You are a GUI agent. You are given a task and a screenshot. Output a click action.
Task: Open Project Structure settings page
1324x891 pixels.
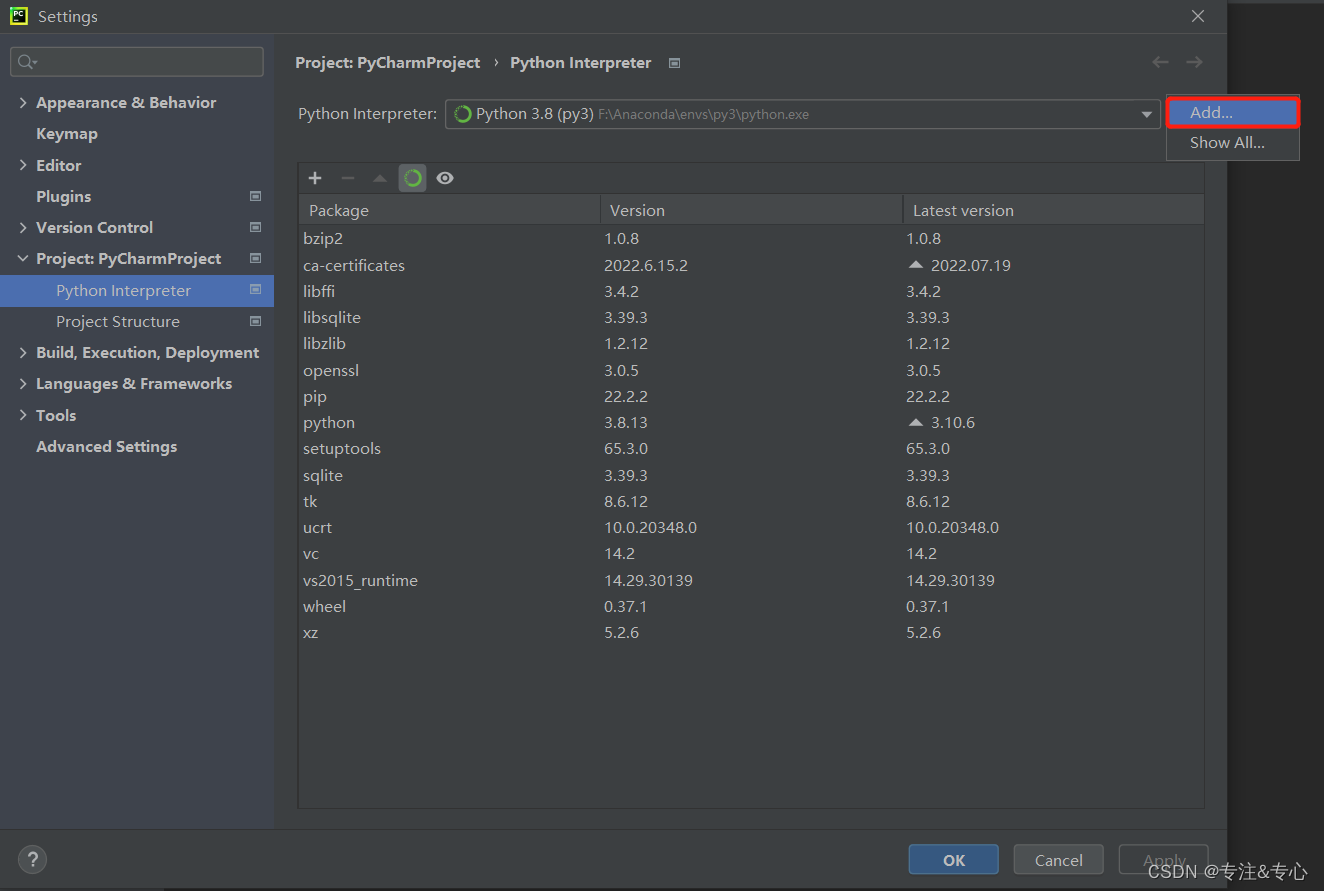point(118,321)
